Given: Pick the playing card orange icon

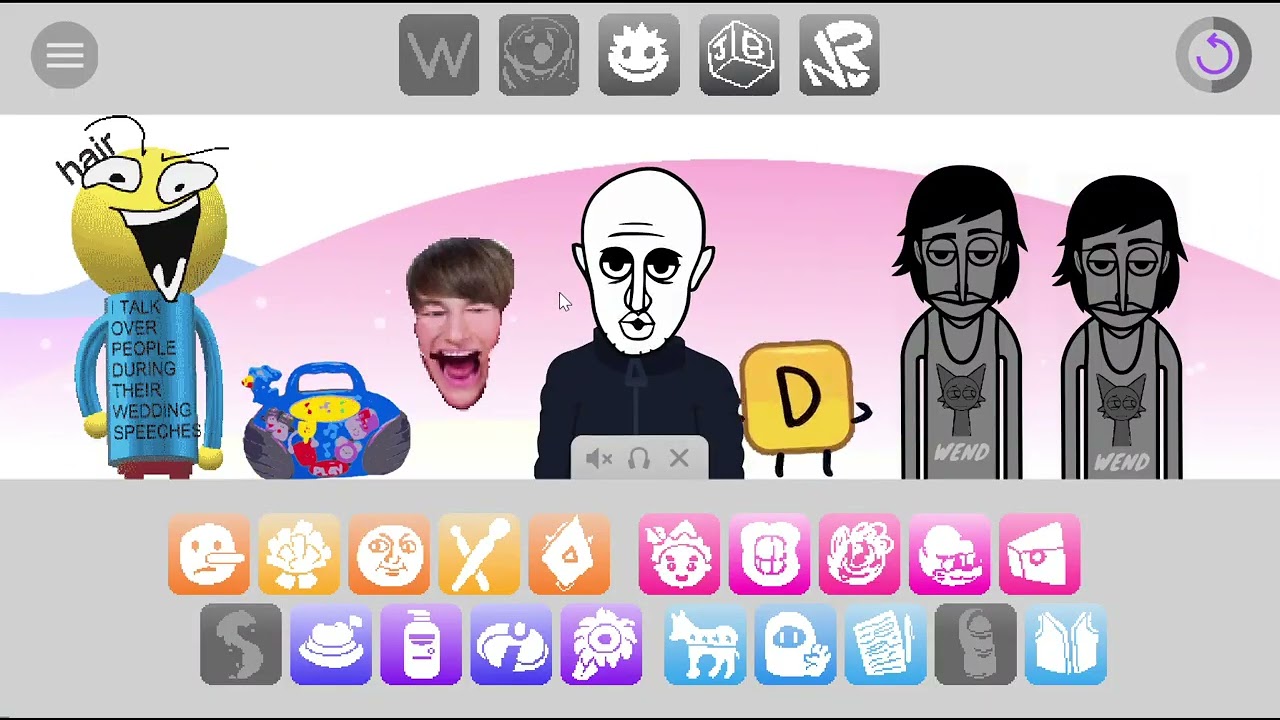Looking at the screenshot, I should (569, 554).
